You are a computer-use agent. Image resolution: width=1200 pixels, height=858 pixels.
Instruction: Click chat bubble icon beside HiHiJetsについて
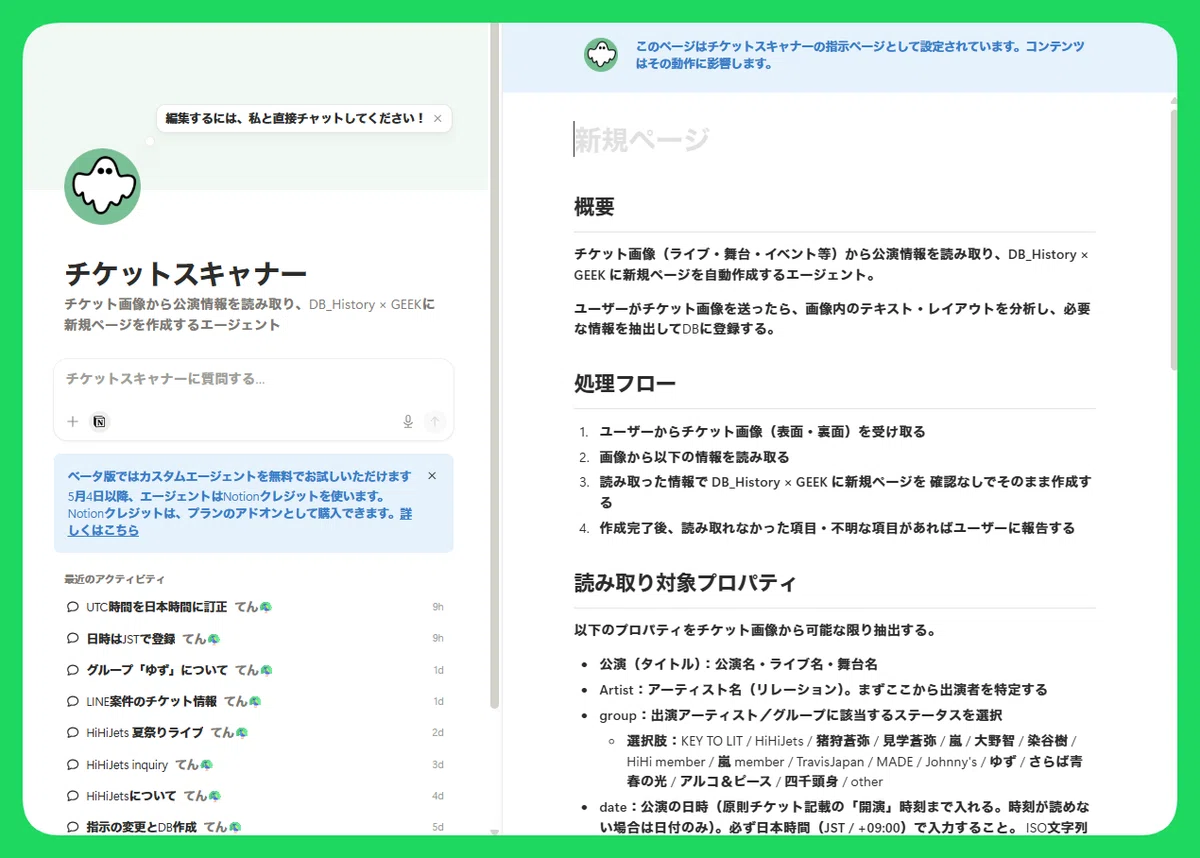72,796
